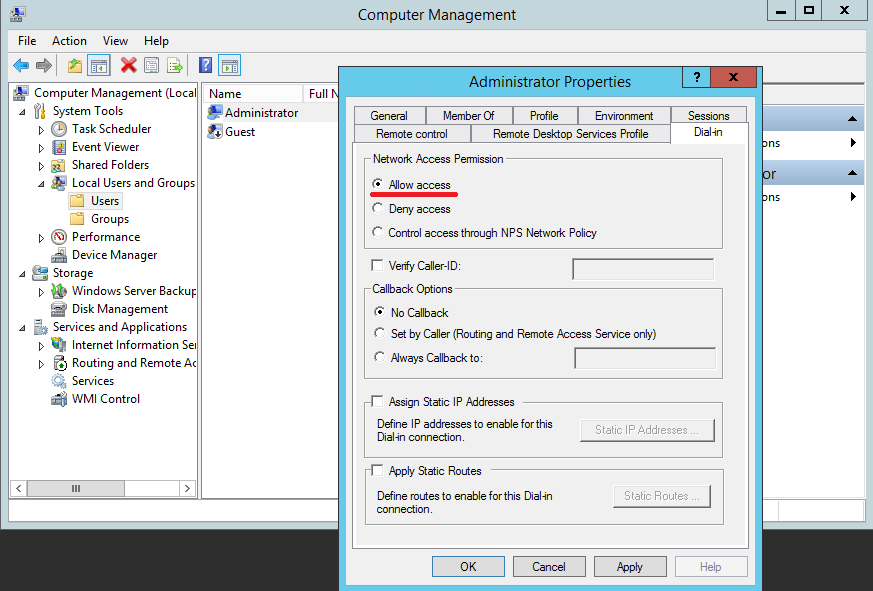The image size is (873, 591).
Task: Select the Guest user account icon
Action: coord(214,132)
